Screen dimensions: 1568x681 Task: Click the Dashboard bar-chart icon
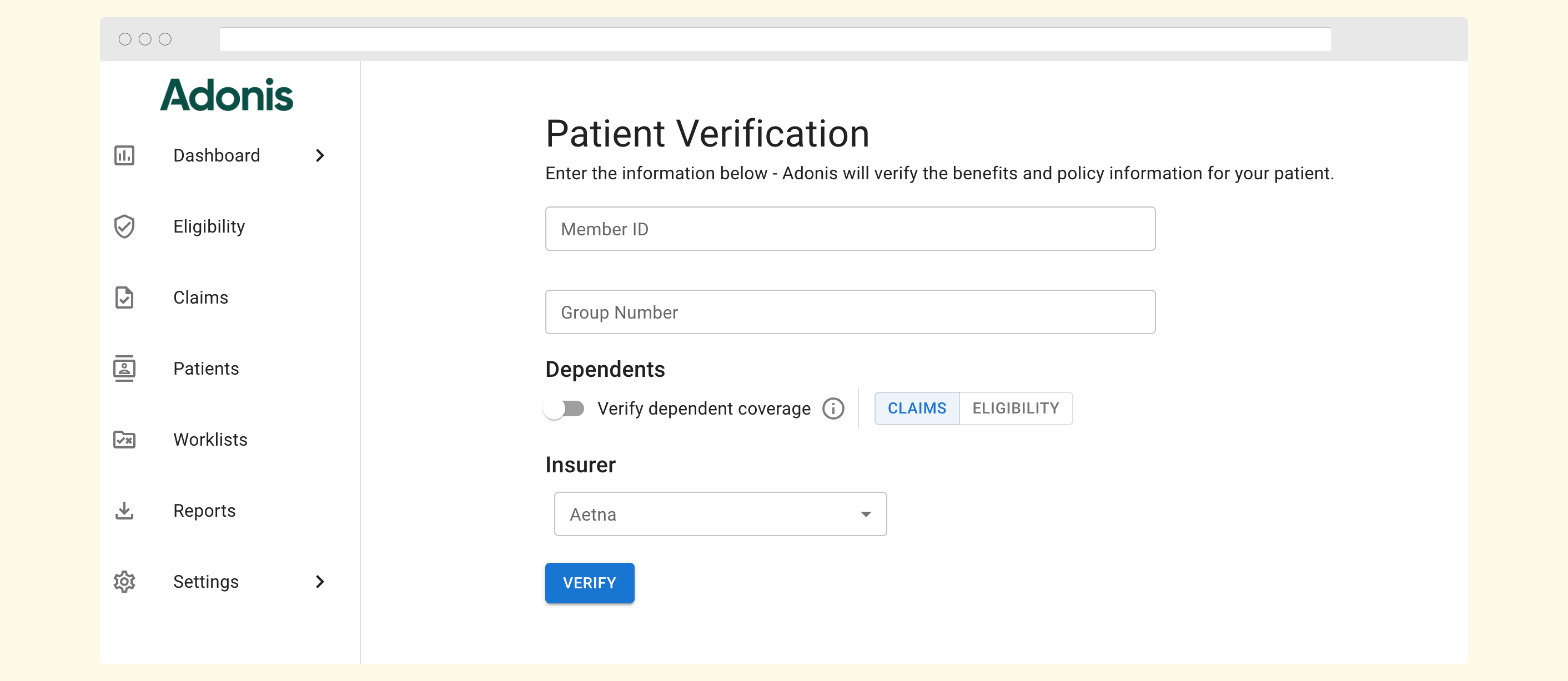point(124,155)
